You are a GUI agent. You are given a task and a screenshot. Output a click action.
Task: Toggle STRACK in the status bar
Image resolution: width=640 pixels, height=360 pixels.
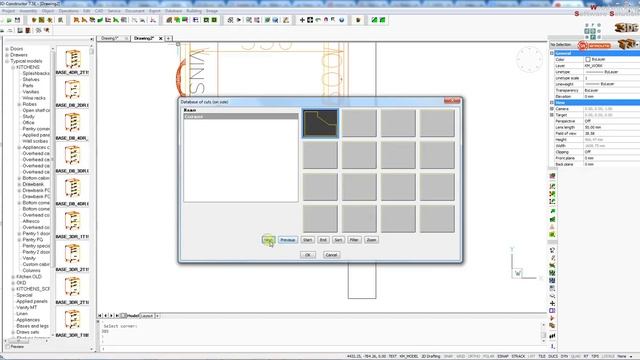pyautogui.click(x=518, y=356)
